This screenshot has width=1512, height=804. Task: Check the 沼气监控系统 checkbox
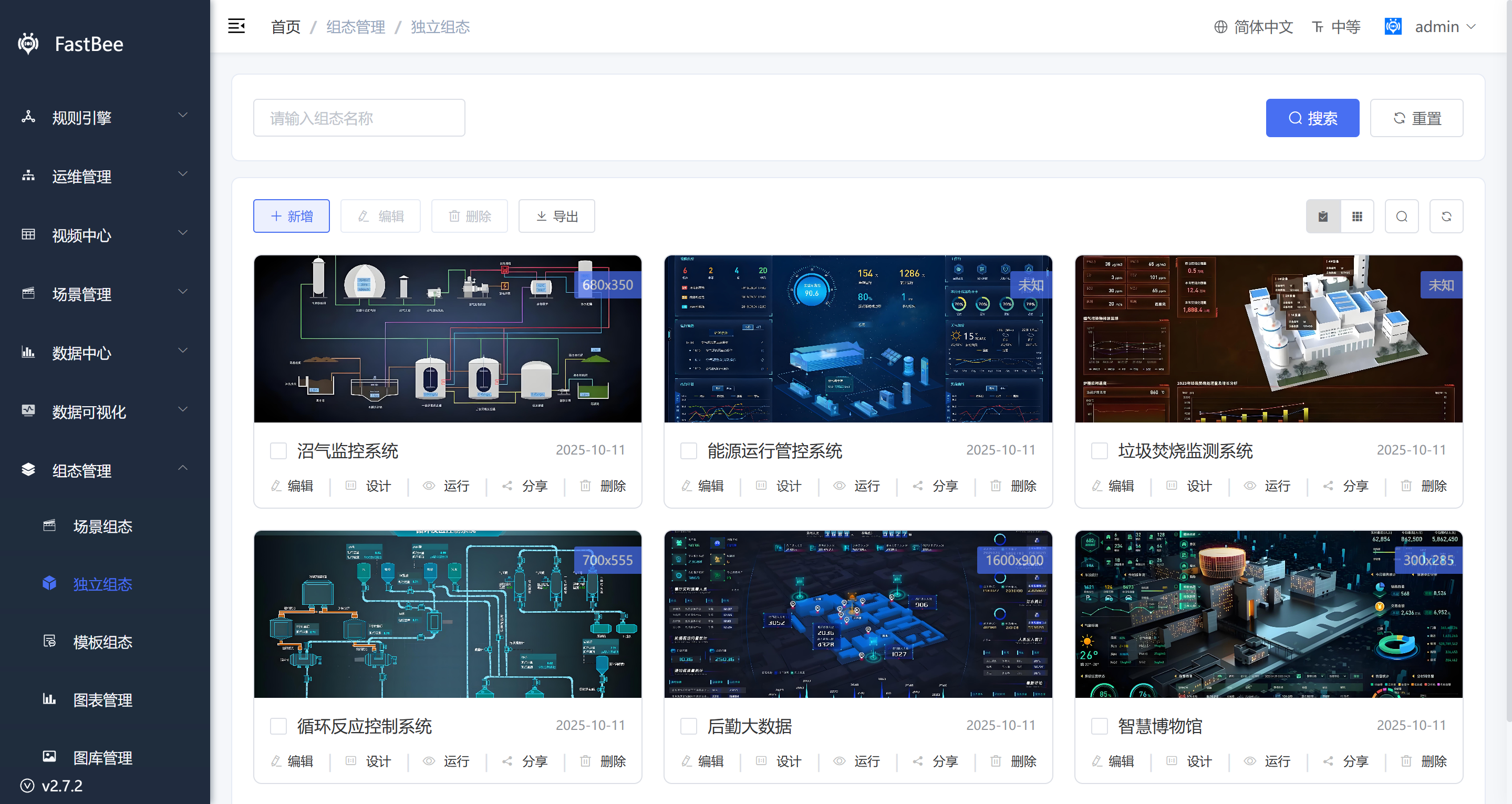click(278, 450)
